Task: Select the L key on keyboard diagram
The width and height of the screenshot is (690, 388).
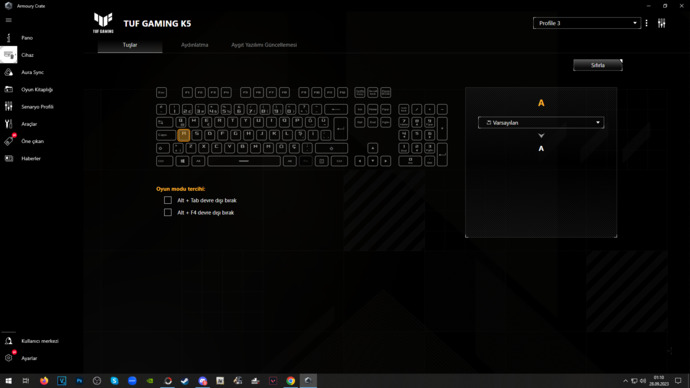Action: pos(287,135)
